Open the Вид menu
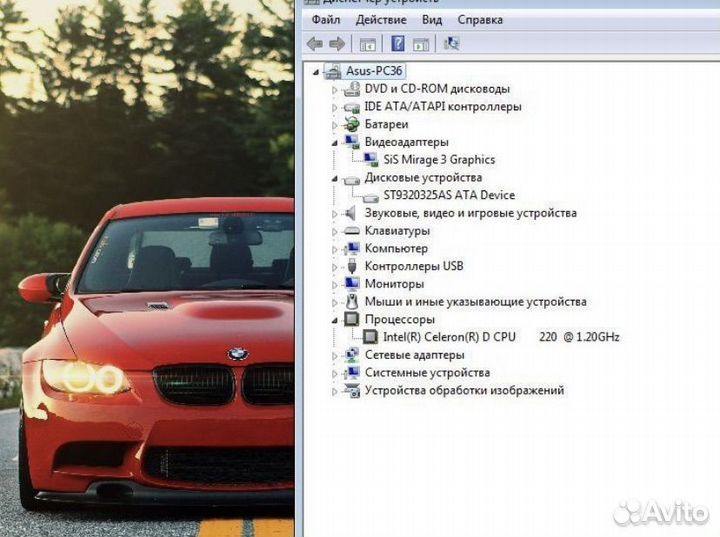720x537 pixels. click(432, 20)
